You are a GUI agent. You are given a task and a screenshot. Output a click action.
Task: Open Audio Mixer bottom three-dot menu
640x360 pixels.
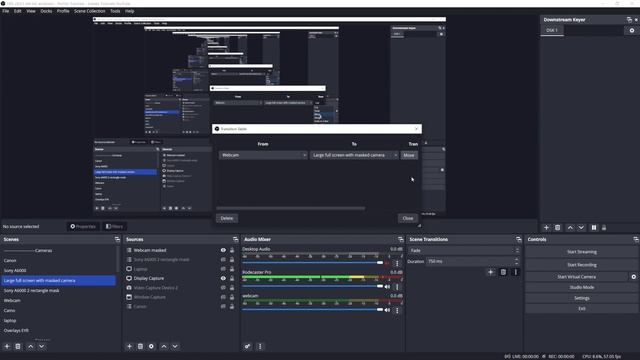(x=260, y=347)
